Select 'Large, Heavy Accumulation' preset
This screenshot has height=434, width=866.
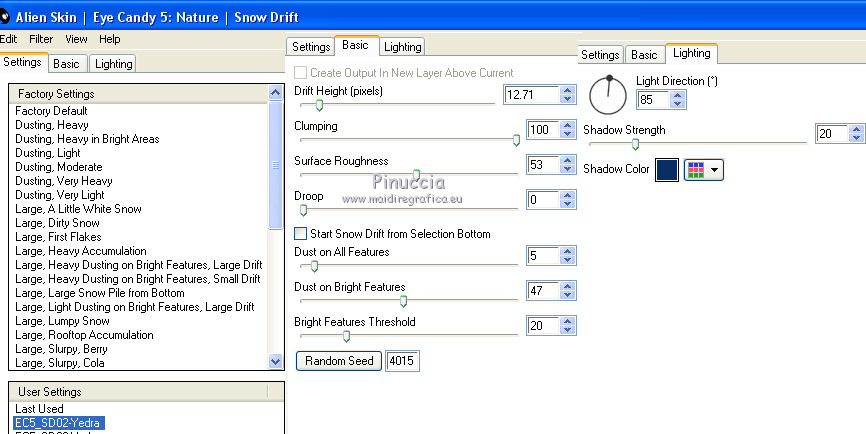(81, 251)
